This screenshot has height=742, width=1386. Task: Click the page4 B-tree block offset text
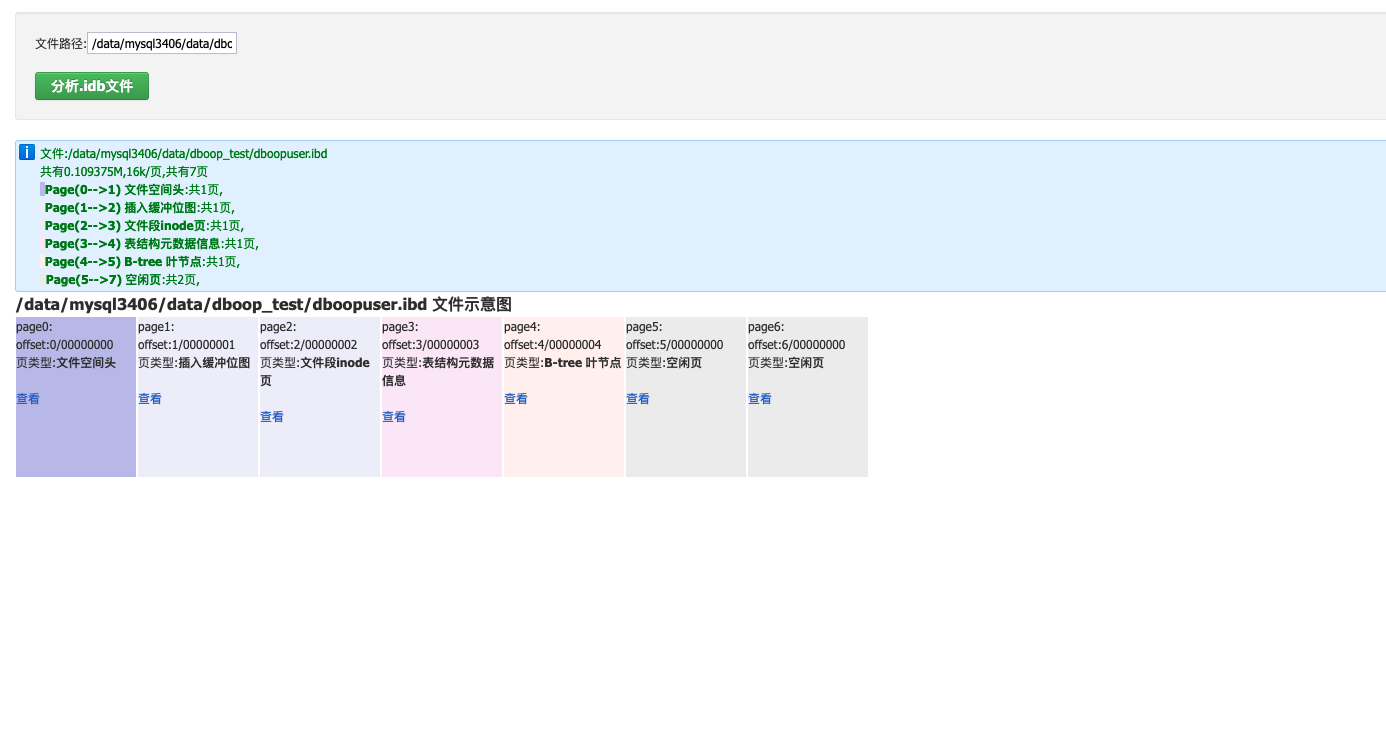(552, 345)
